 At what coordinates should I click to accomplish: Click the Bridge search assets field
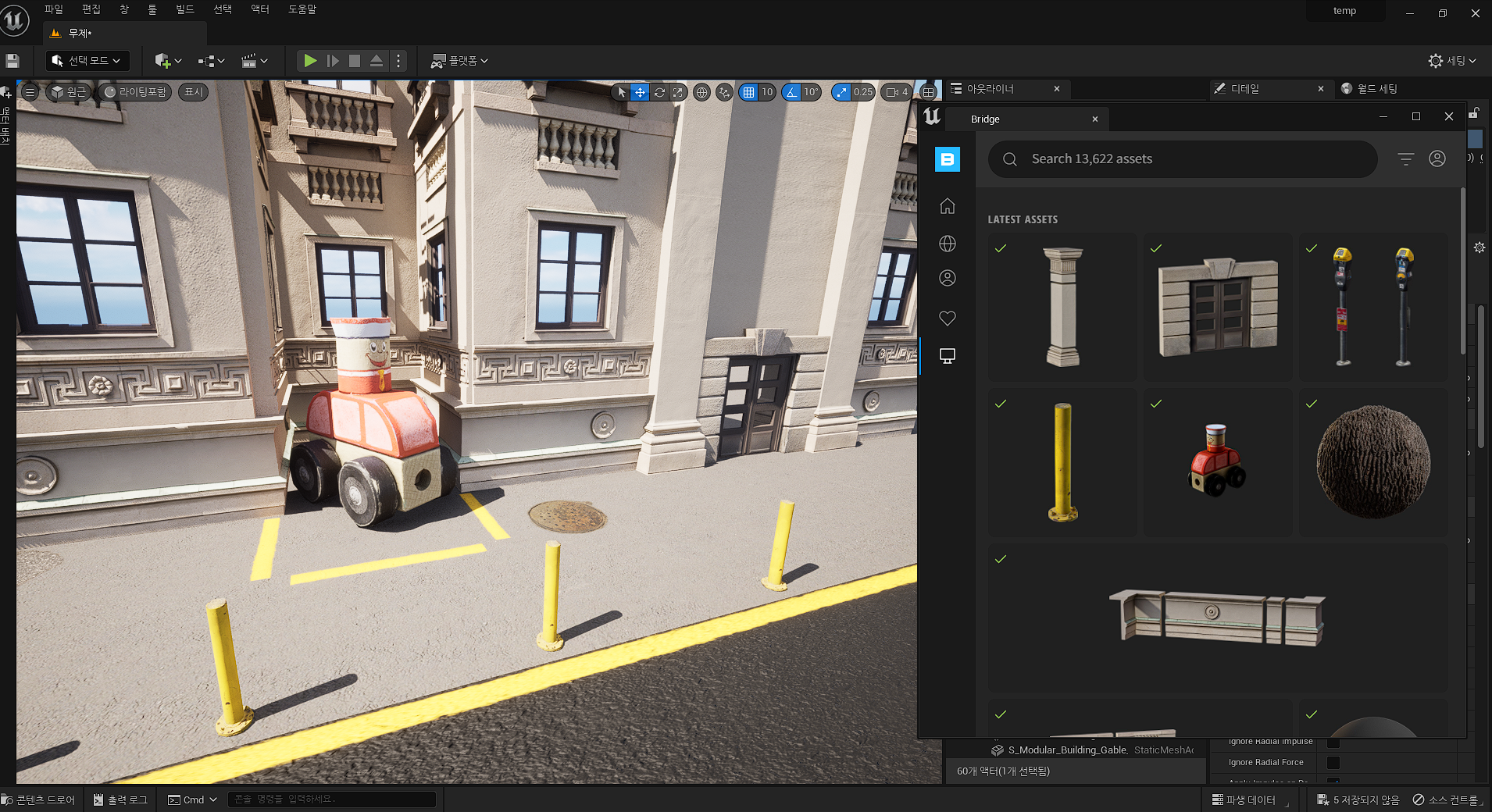1183,159
